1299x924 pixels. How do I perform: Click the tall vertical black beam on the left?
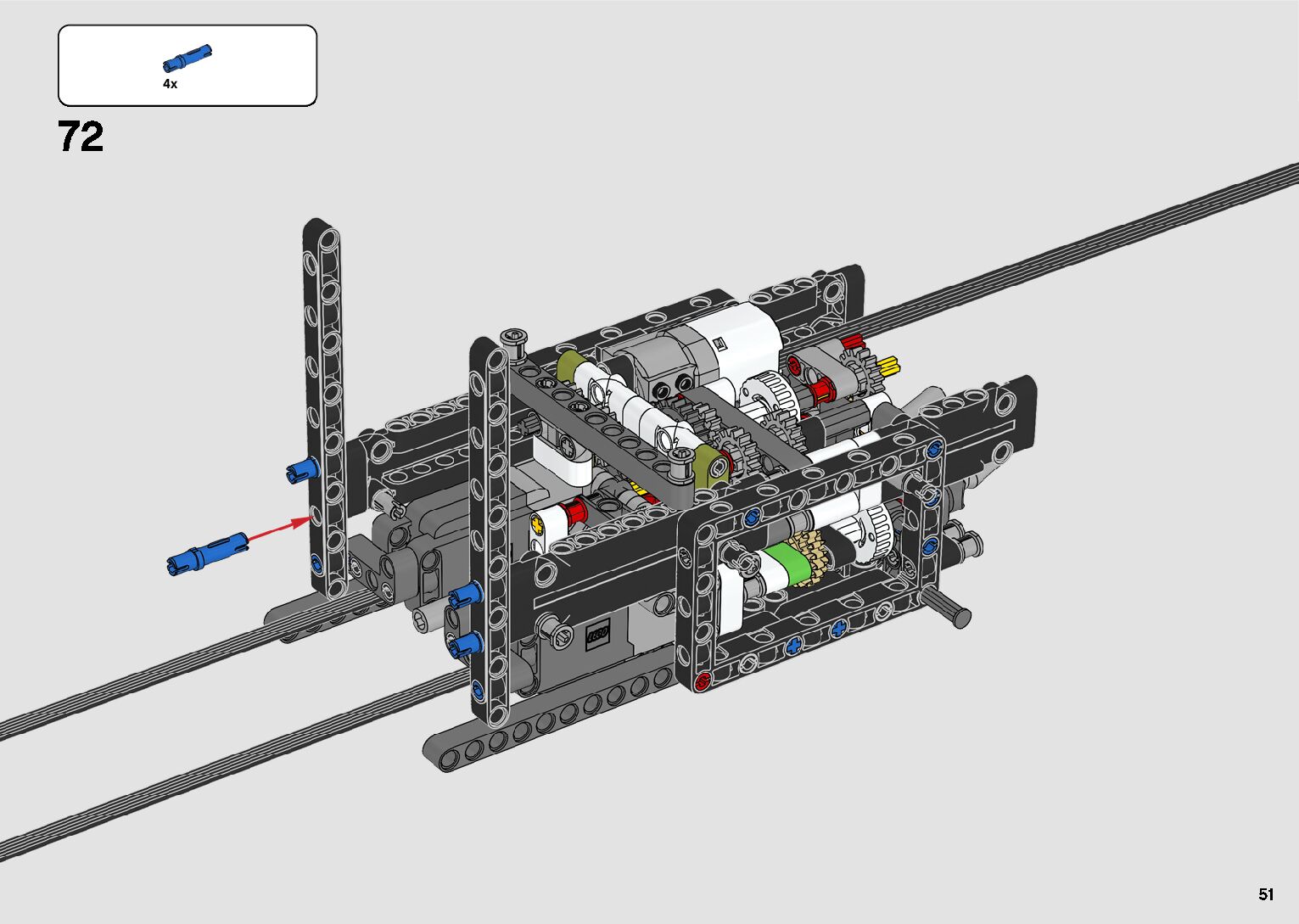[x=324, y=407]
